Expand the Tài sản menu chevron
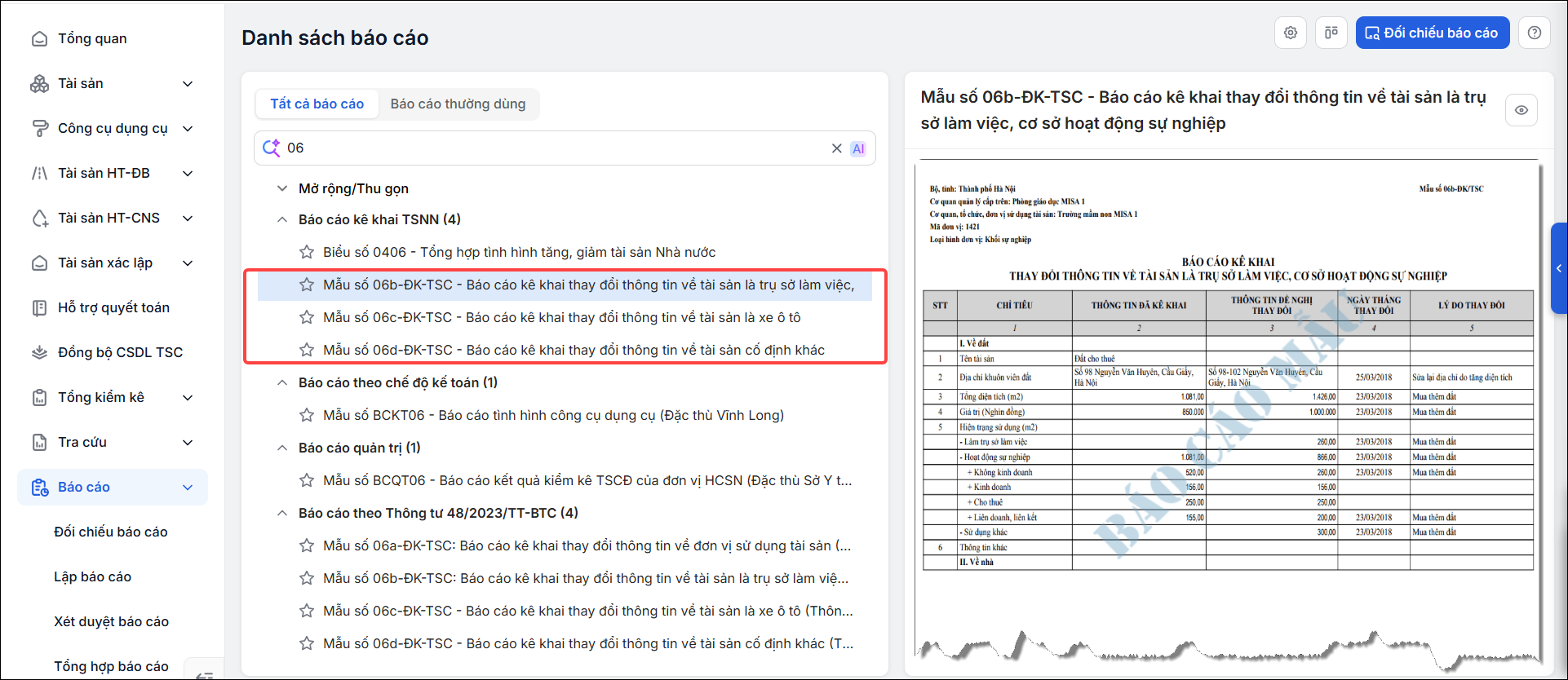Viewport: 1568px width, 680px height. click(x=188, y=84)
